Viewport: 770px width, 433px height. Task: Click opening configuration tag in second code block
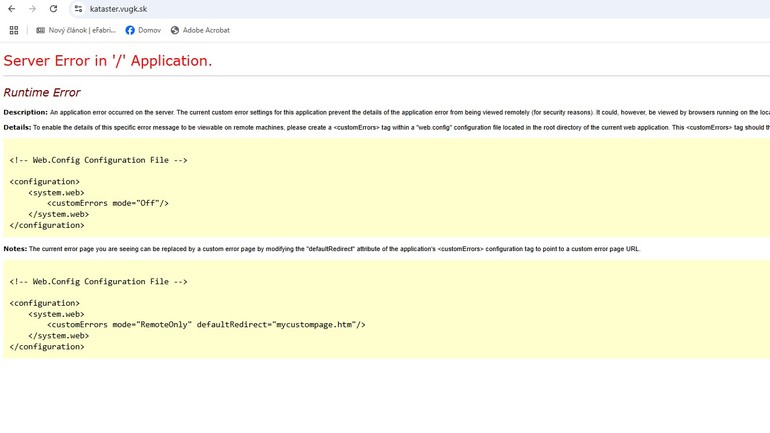click(x=45, y=303)
